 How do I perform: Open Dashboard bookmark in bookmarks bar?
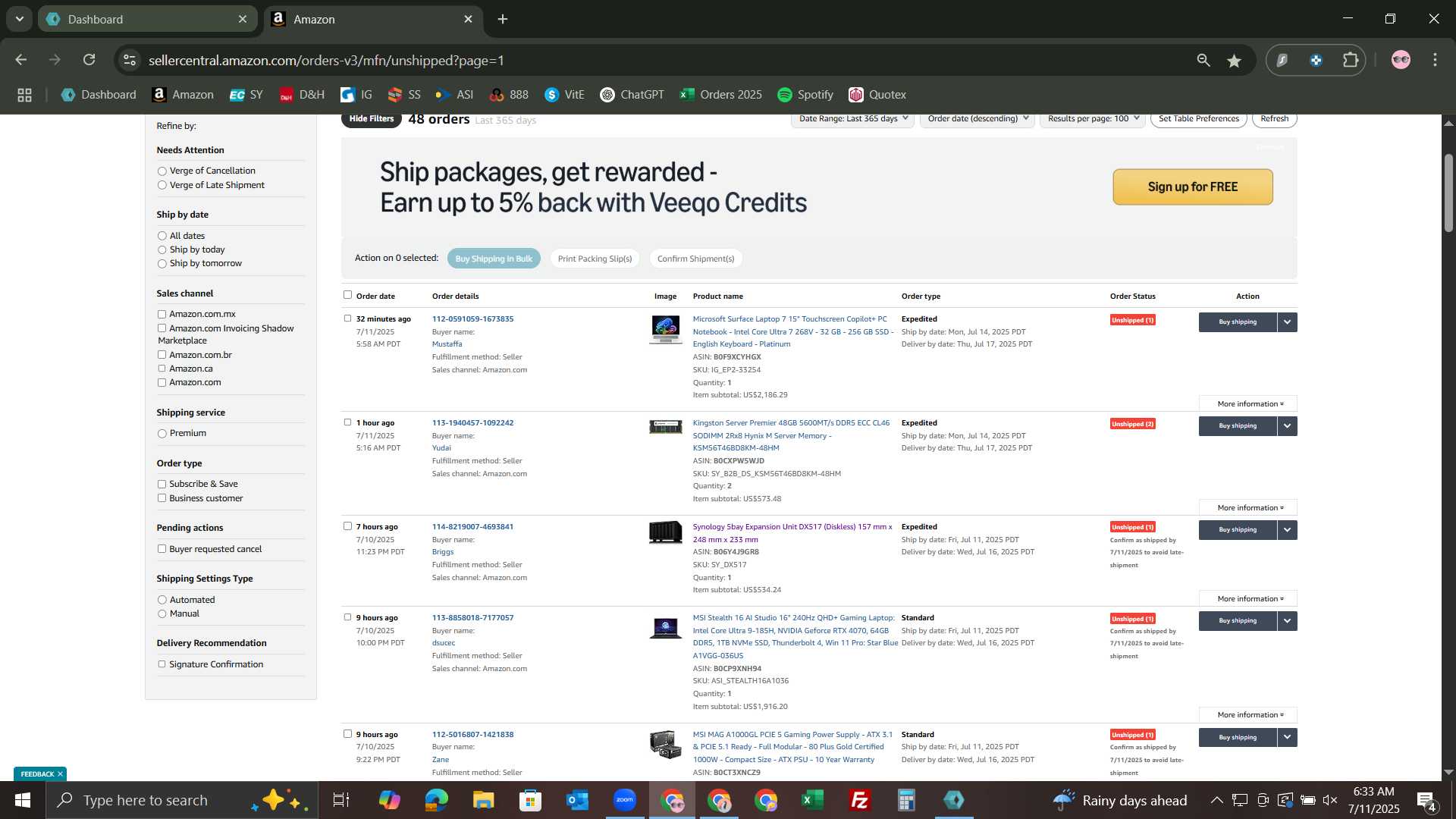99,95
